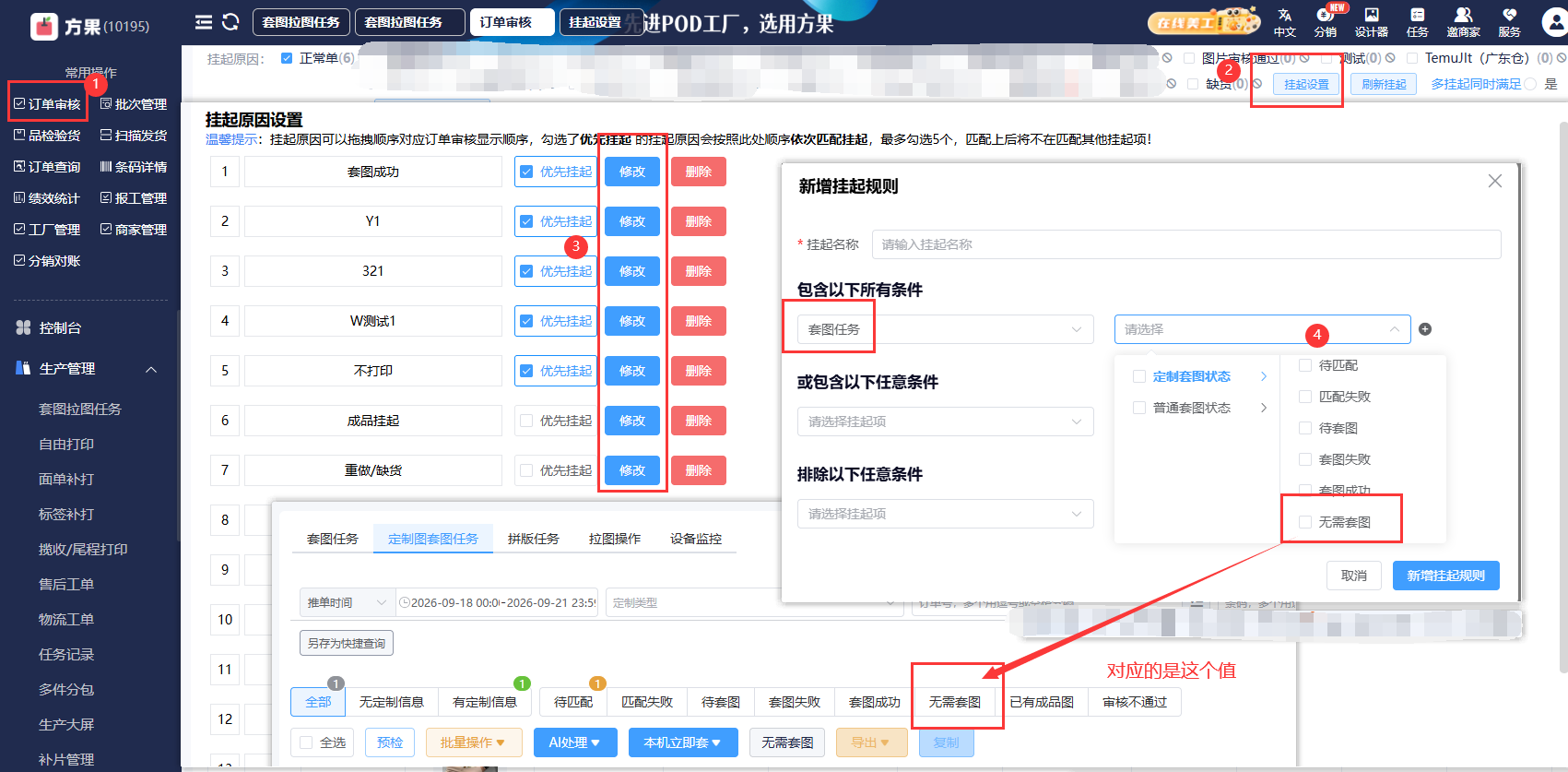Uncheck 优先挂起 for 套图成功 row
Viewport: 1568px width, 772px height.
[526, 172]
